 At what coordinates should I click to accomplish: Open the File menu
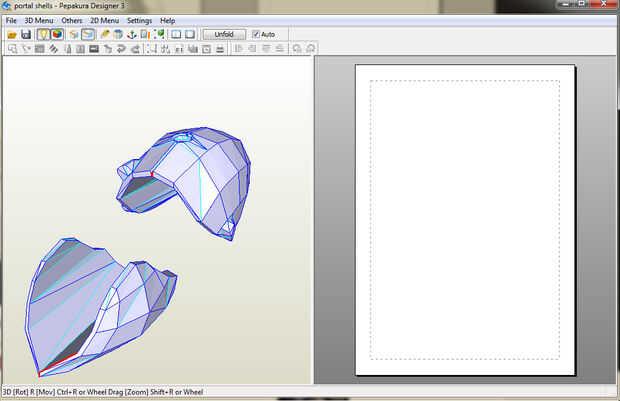point(11,21)
